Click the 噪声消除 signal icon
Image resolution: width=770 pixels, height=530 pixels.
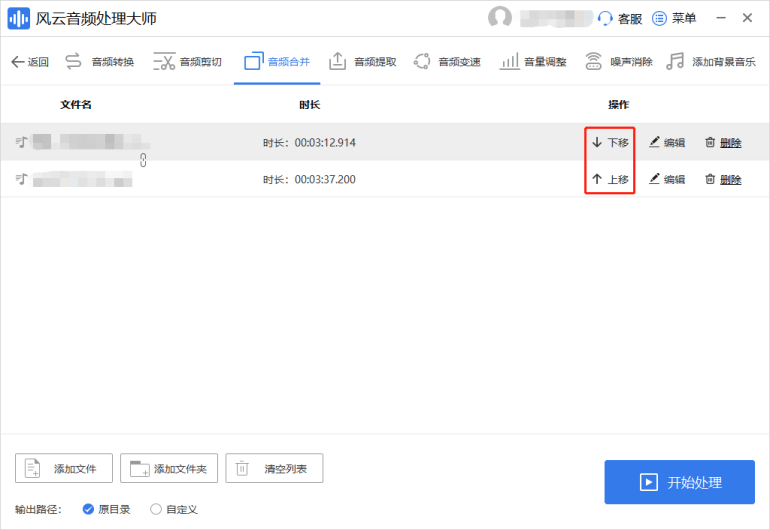point(593,61)
